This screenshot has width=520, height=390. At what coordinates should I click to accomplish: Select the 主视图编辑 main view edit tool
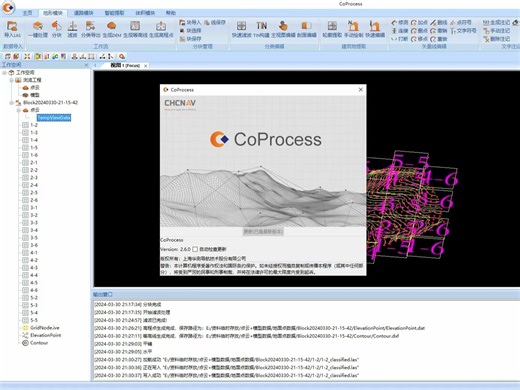[283, 29]
